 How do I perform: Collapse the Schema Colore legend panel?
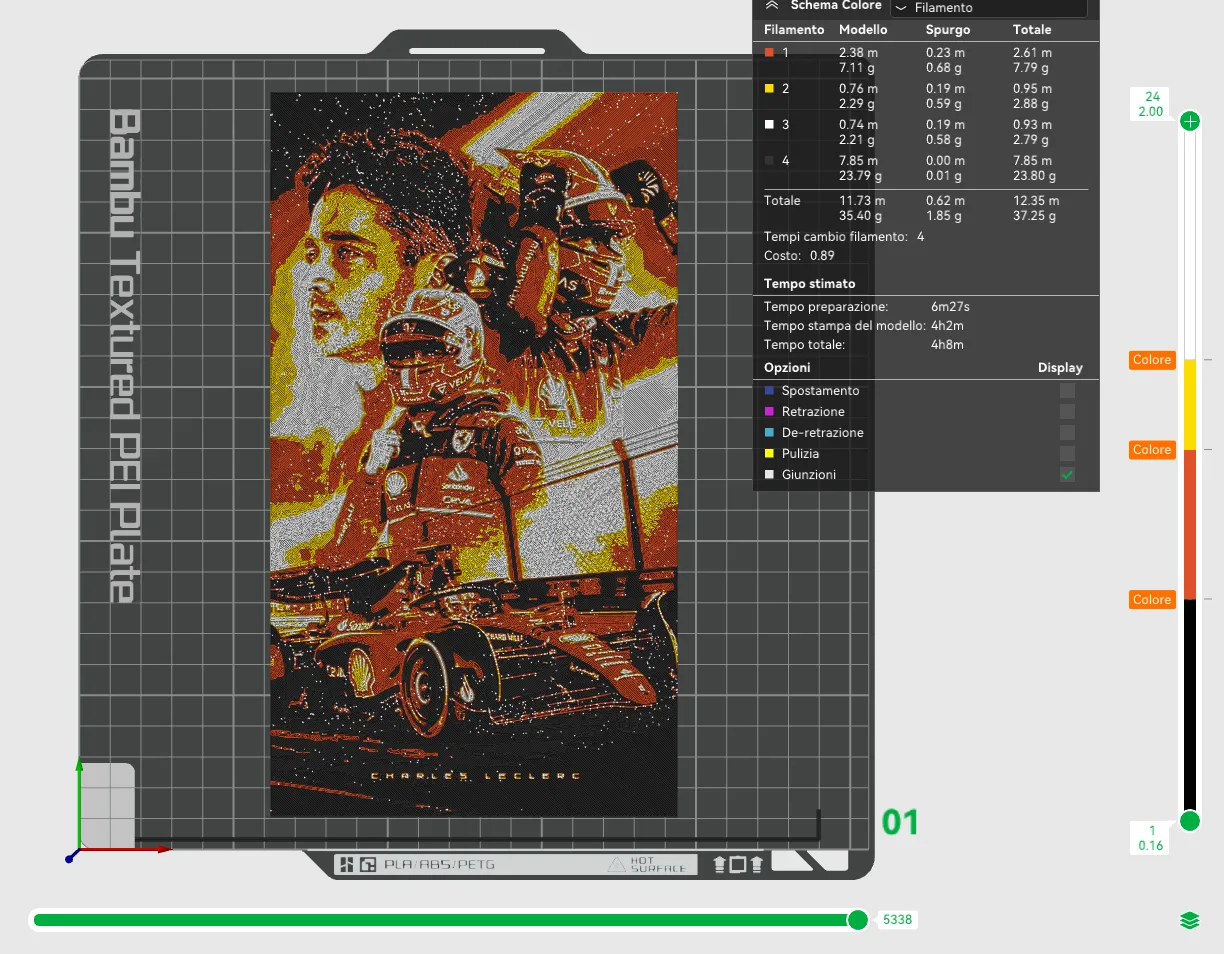(x=771, y=5)
